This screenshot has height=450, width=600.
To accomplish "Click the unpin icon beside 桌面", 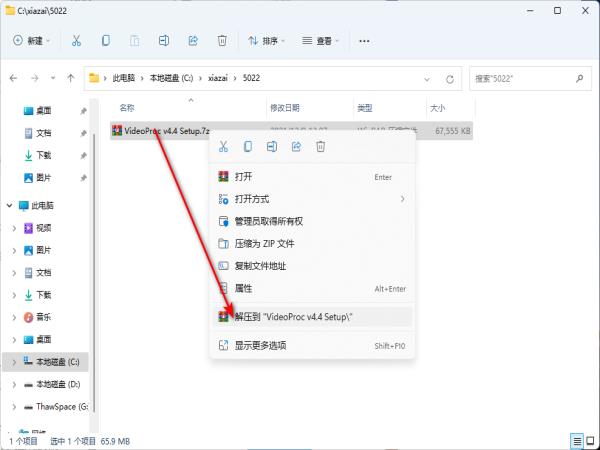I will point(83,111).
